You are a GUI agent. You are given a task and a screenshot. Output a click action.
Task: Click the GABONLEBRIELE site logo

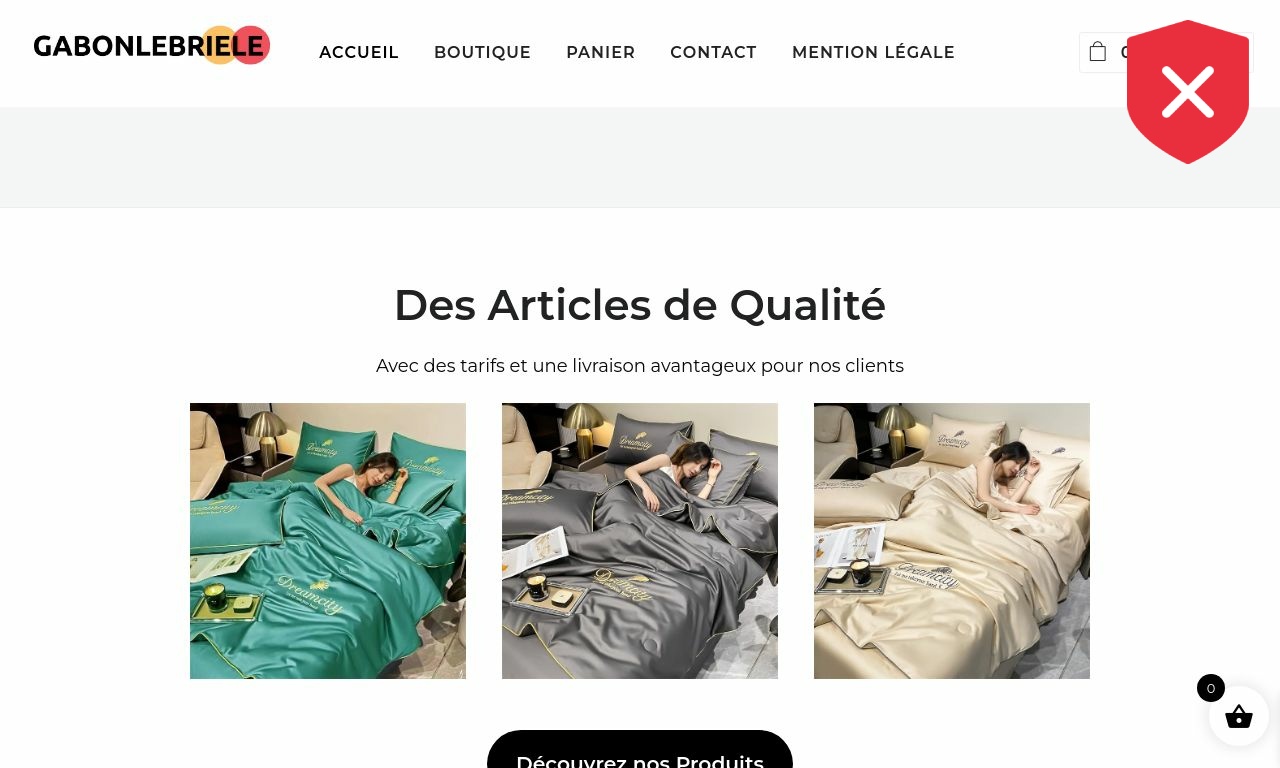pos(152,46)
